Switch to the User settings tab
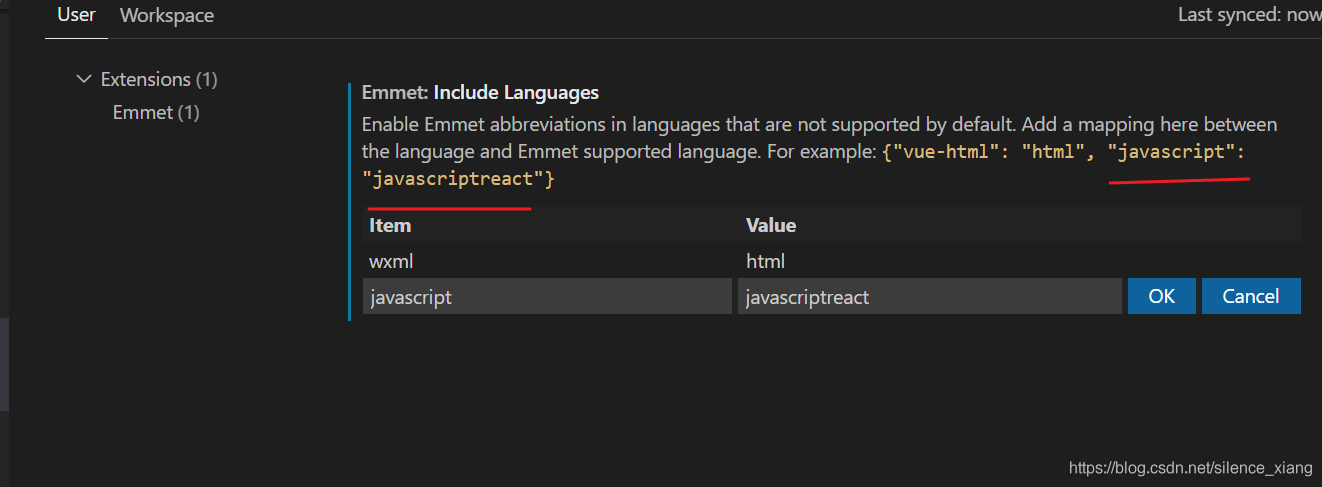This screenshot has height=487, width=1322. click(76, 16)
